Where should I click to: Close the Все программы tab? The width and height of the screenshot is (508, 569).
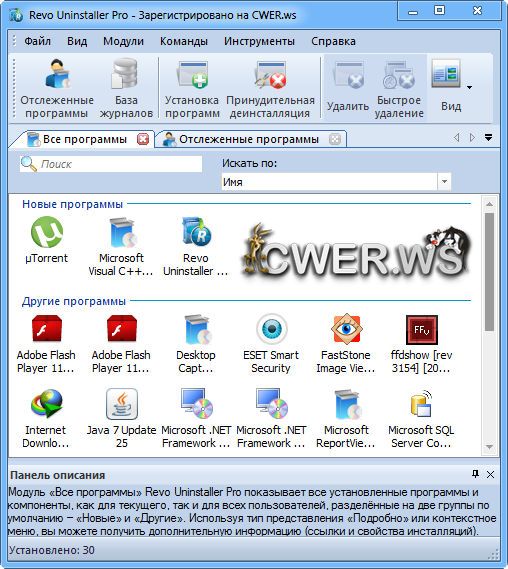143,139
